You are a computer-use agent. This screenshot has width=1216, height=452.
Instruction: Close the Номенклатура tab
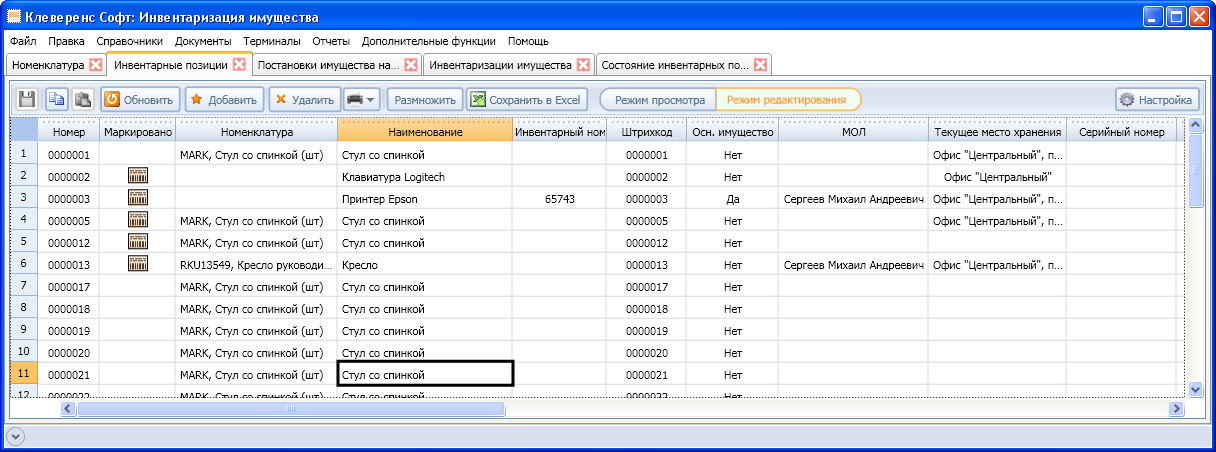coord(96,65)
